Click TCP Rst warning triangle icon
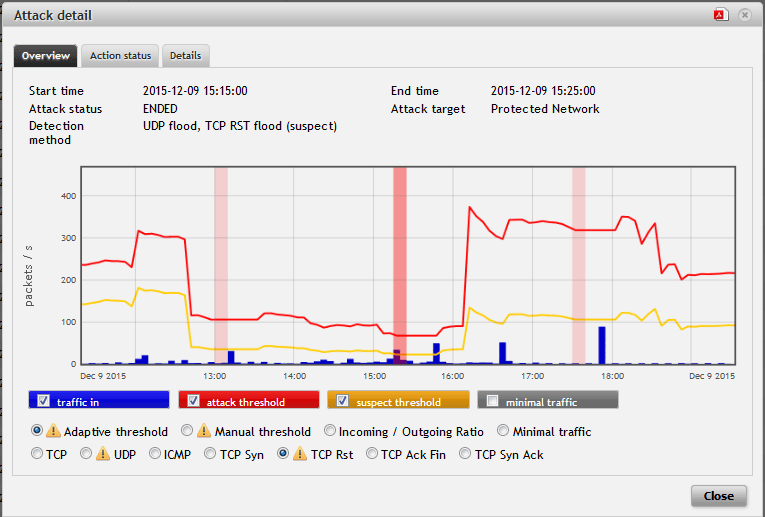The height and width of the screenshot is (517, 765). click(300, 454)
